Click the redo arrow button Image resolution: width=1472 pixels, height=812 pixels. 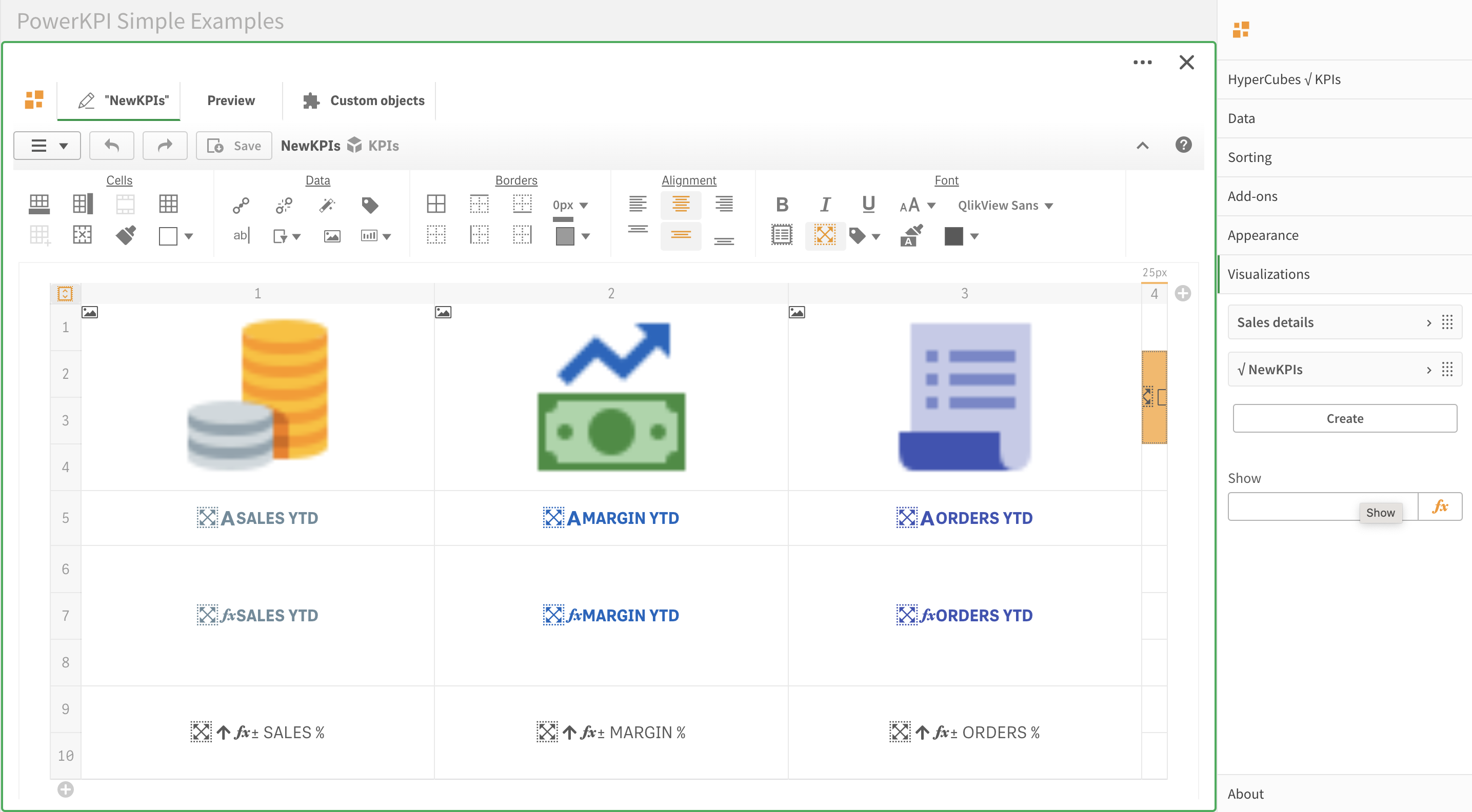click(165, 146)
